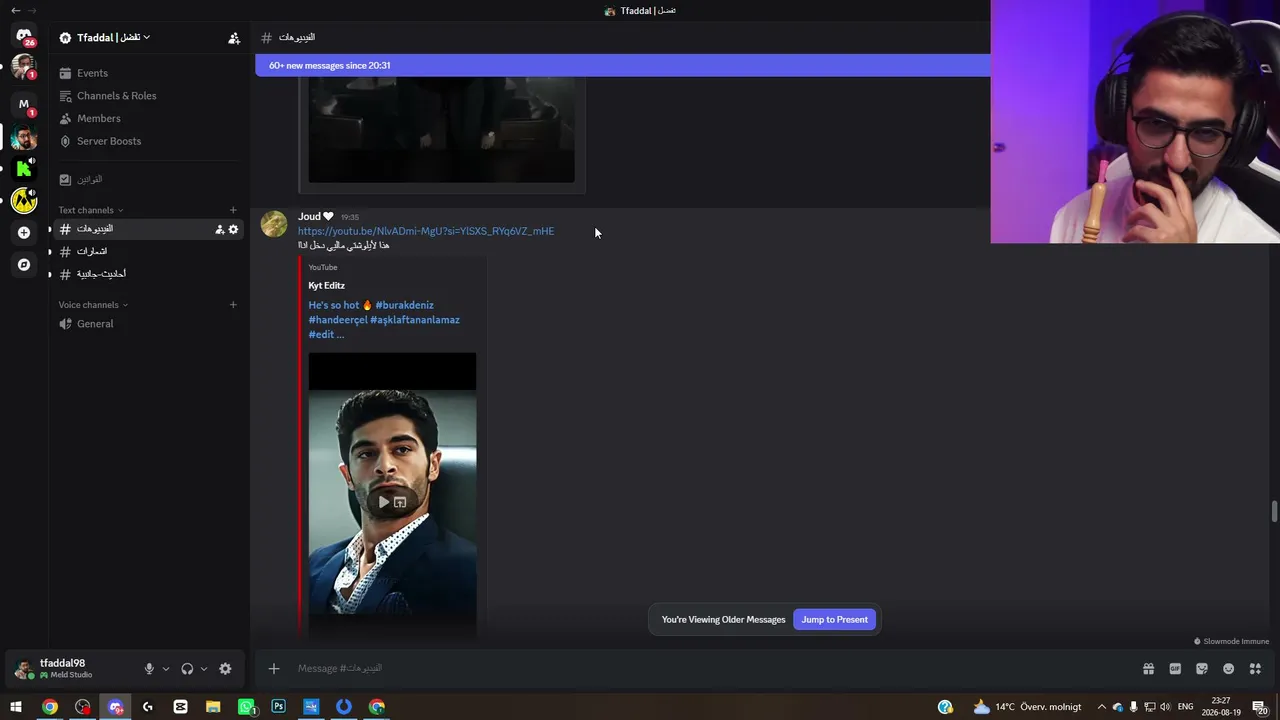
Task: Open the weather widget showing 14°C
Action: (x=1027, y=707)
